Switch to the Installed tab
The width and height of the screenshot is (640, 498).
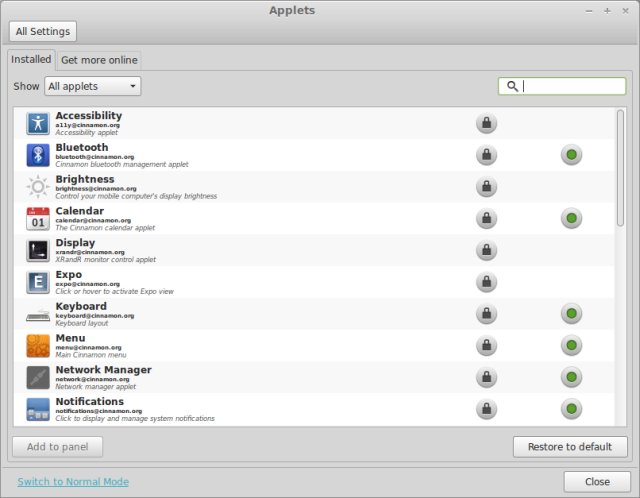[31, 60]
